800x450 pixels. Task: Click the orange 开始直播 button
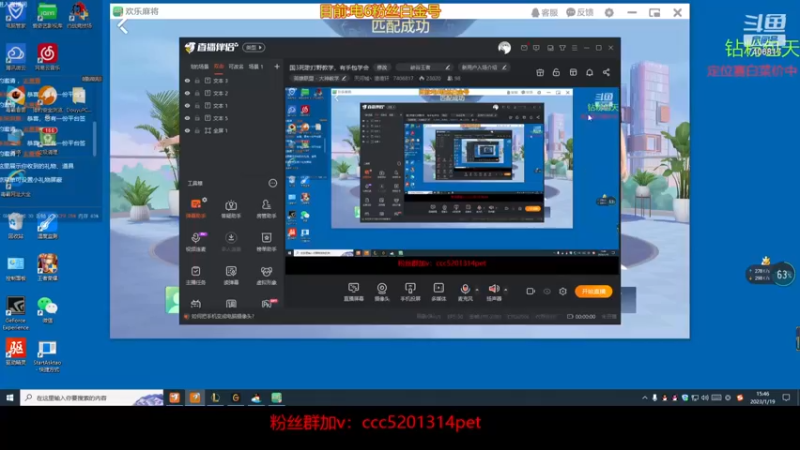tap(593, 291)
